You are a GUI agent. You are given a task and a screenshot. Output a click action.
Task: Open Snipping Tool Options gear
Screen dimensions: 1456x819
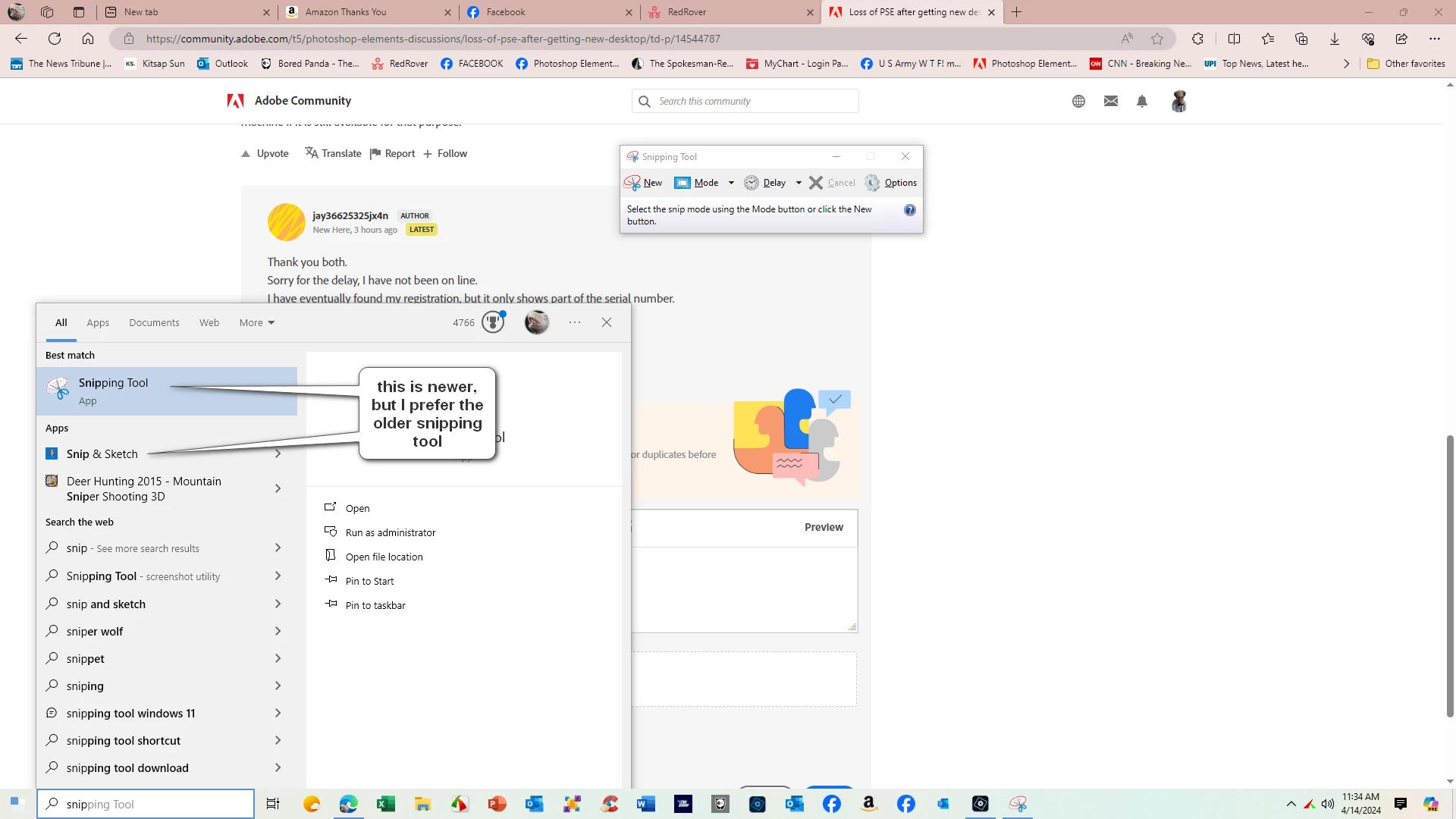click(x=873, y=183)
